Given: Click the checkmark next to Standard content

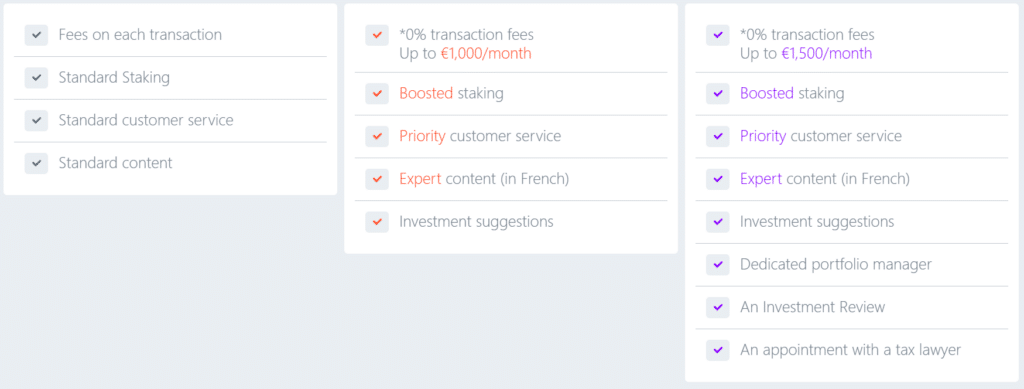Looking at the screenshot, I should point(37,163).
